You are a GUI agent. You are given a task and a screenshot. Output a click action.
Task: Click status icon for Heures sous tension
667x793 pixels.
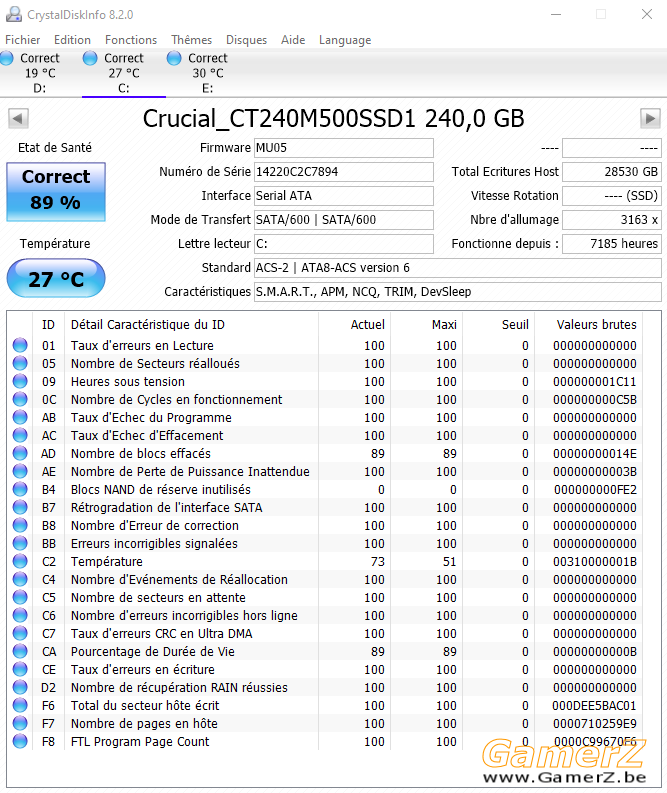(20, 381)
